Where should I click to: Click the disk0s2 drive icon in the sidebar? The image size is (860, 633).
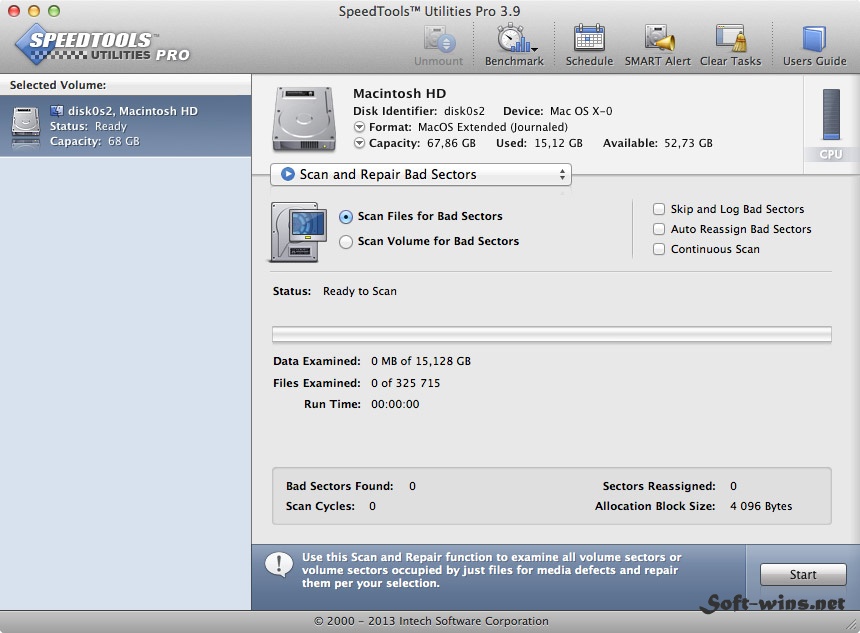(x=26, y=126)
